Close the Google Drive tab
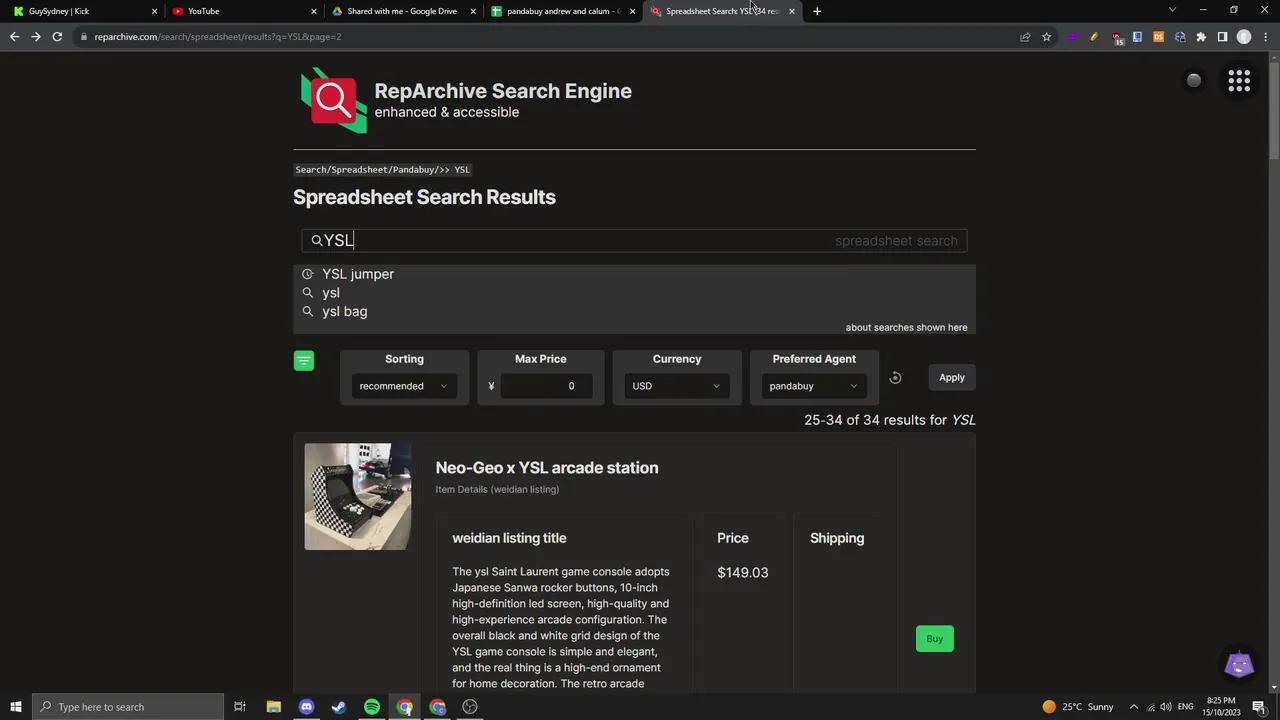The height and width of the screenshot is (720, 1280). tap(473, 11)
